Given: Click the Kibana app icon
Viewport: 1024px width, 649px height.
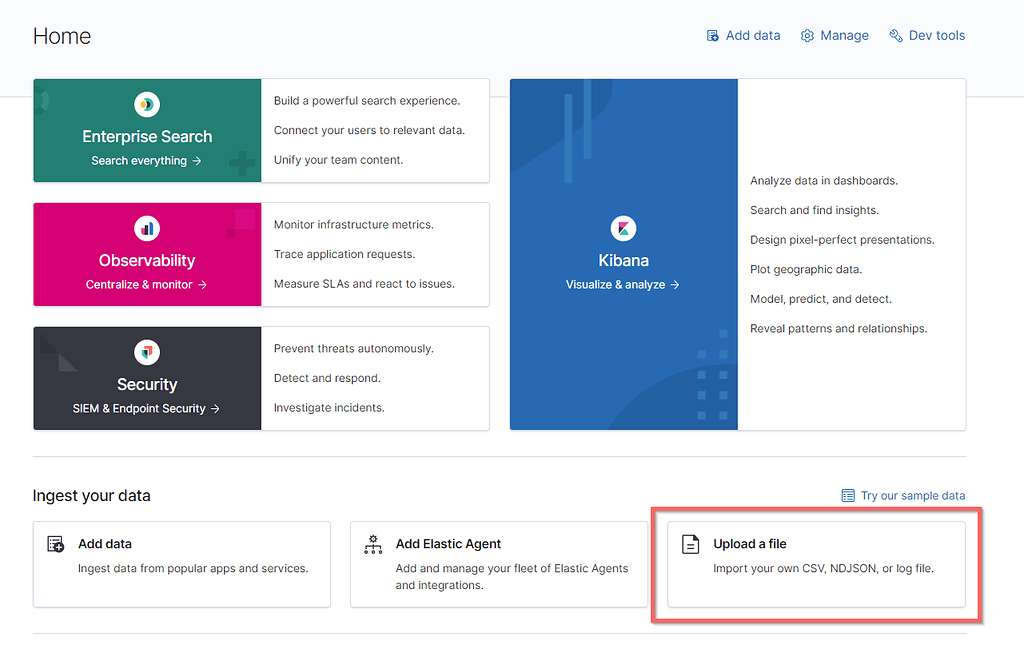Looking at the screenshot, I should (622, 228).
